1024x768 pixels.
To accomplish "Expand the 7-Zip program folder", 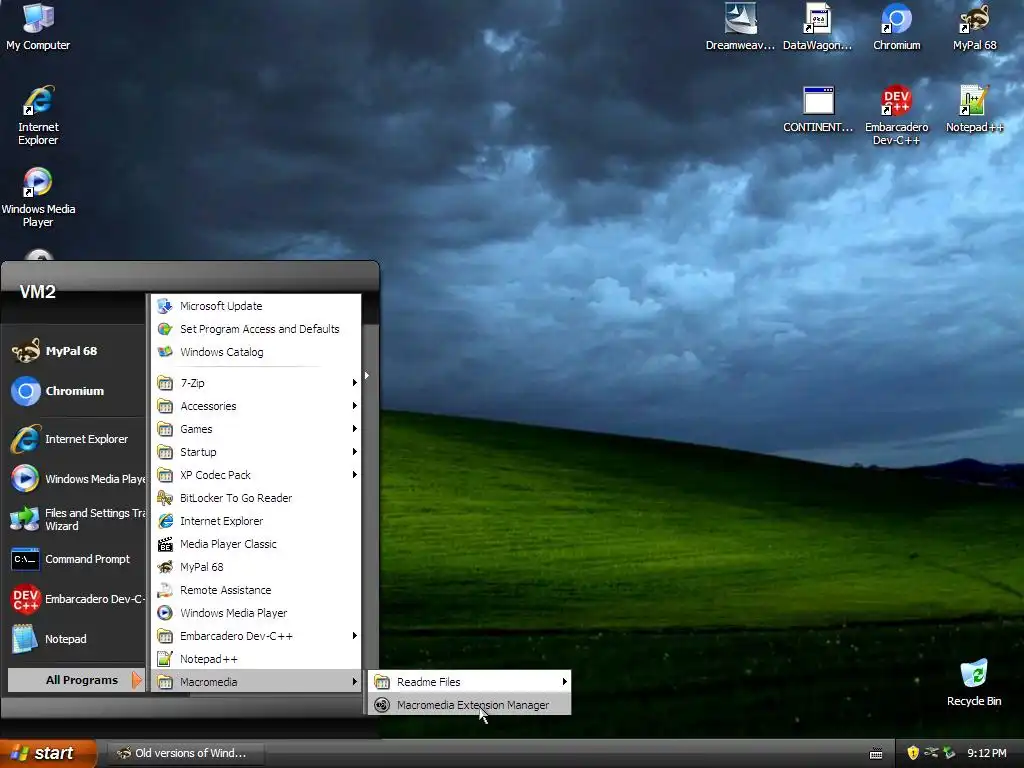I will coord(256,383).
